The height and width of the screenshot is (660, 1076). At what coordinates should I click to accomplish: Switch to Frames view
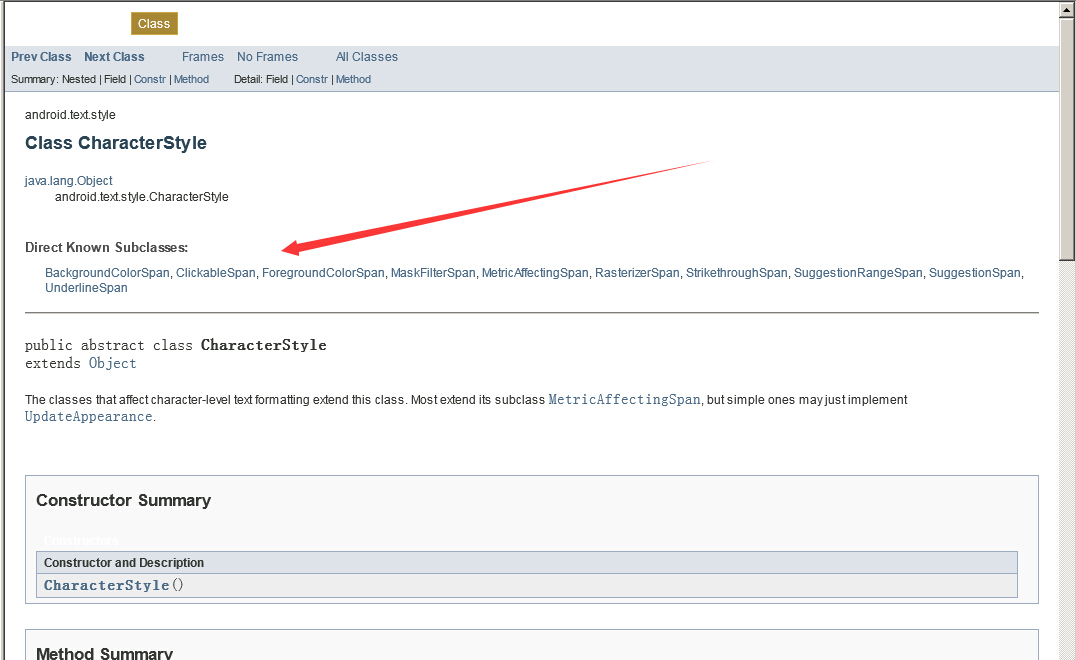click(x=202, y=57)
